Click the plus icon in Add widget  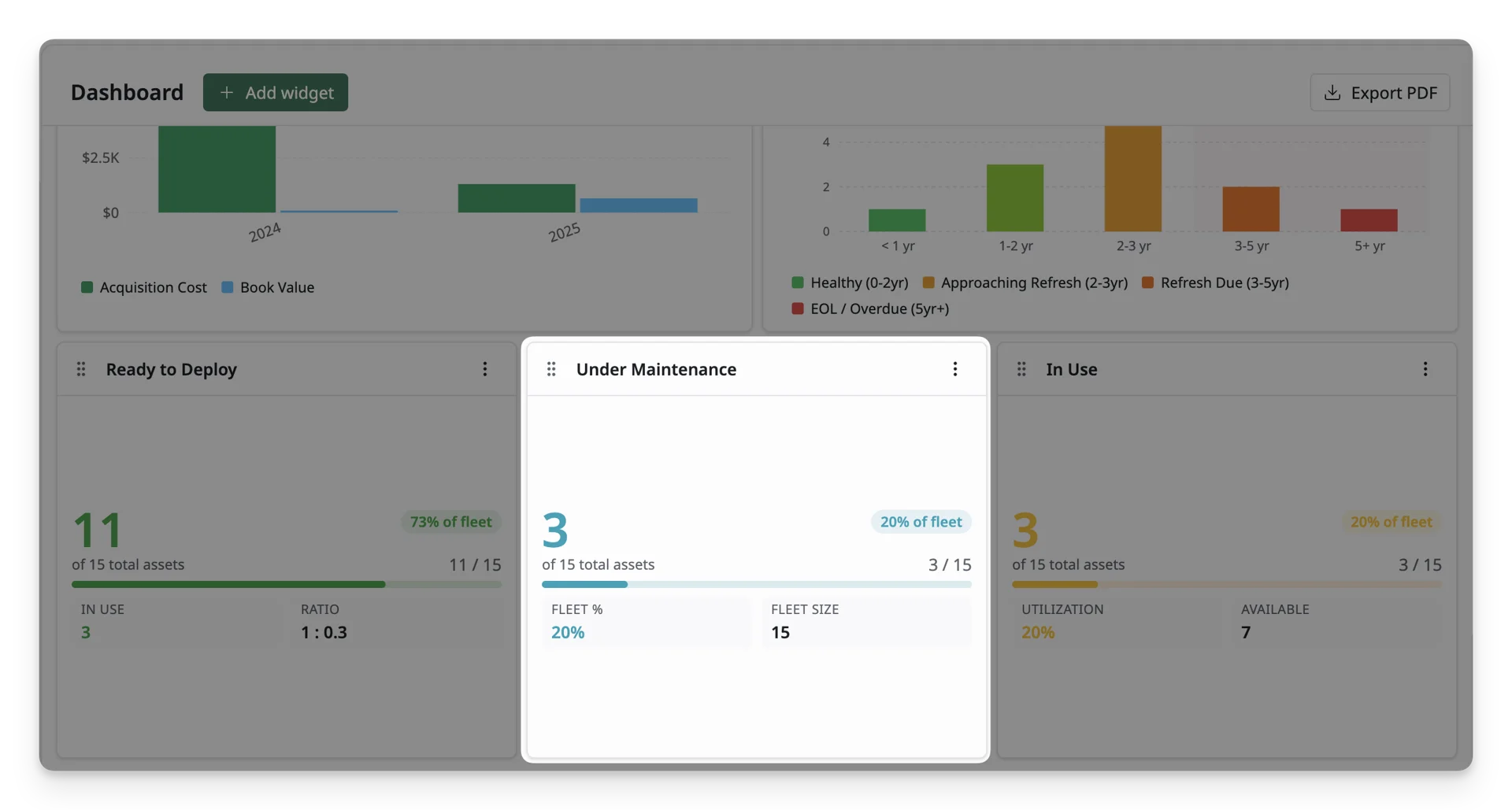click(227, 92)
